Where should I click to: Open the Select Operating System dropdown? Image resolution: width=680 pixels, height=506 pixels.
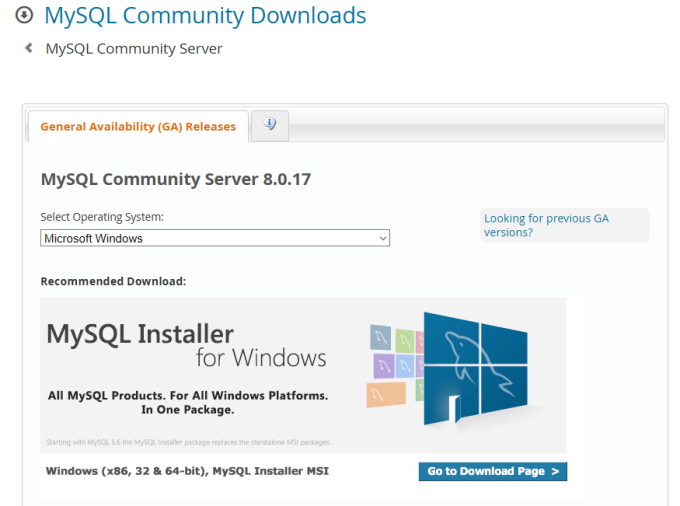coord(215,238)
